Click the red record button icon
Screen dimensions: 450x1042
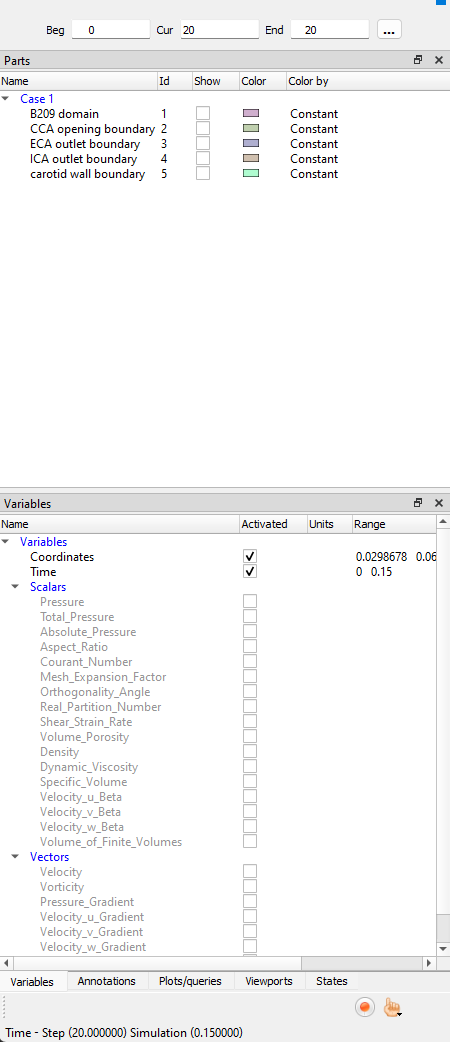point(364,1007)
